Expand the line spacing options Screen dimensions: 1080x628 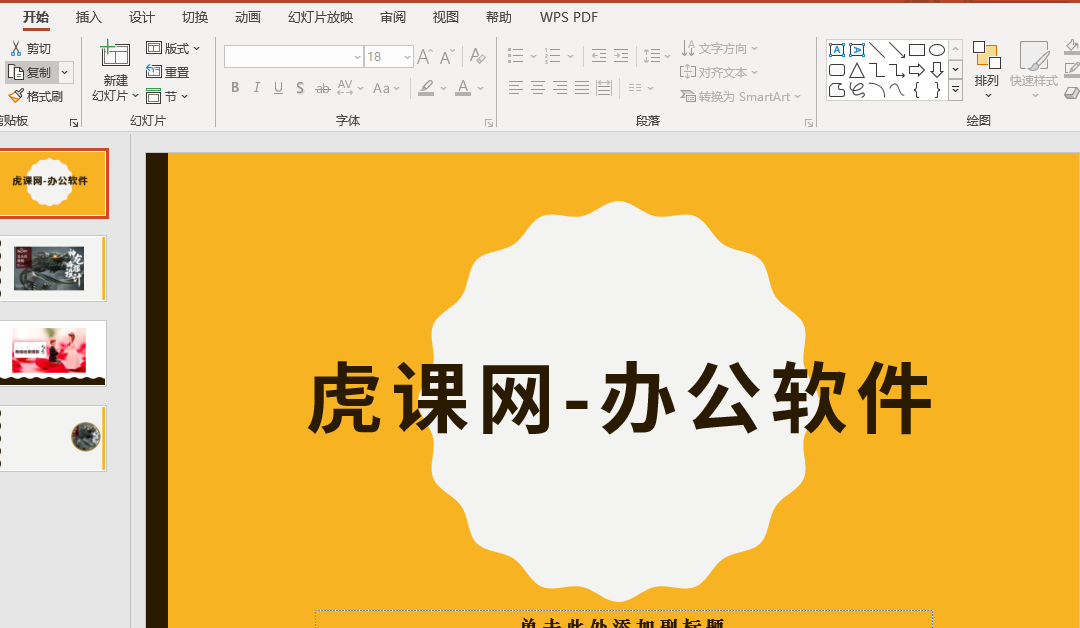point(668,55)
